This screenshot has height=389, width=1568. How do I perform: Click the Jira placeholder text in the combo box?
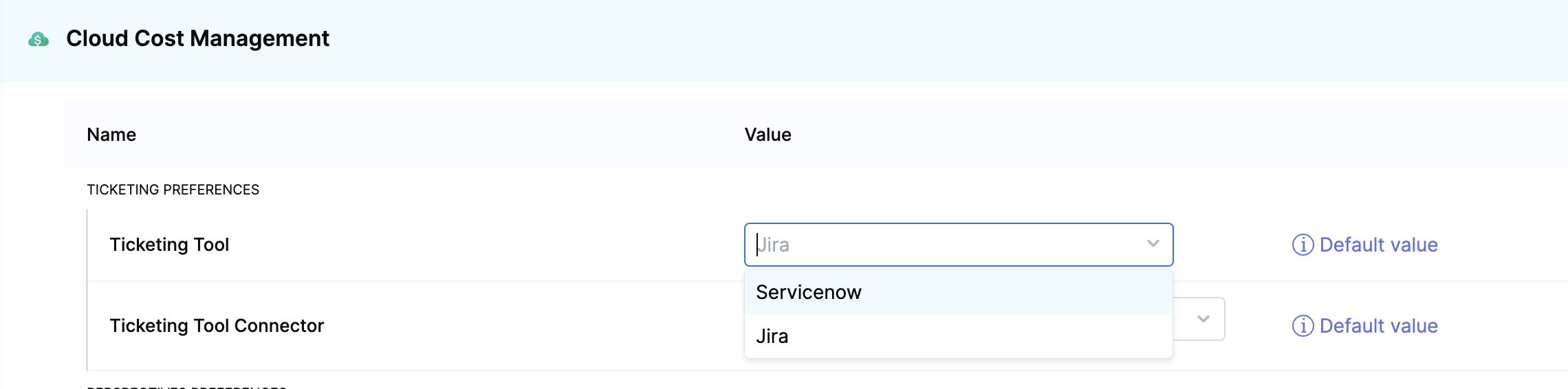(774, 245)
